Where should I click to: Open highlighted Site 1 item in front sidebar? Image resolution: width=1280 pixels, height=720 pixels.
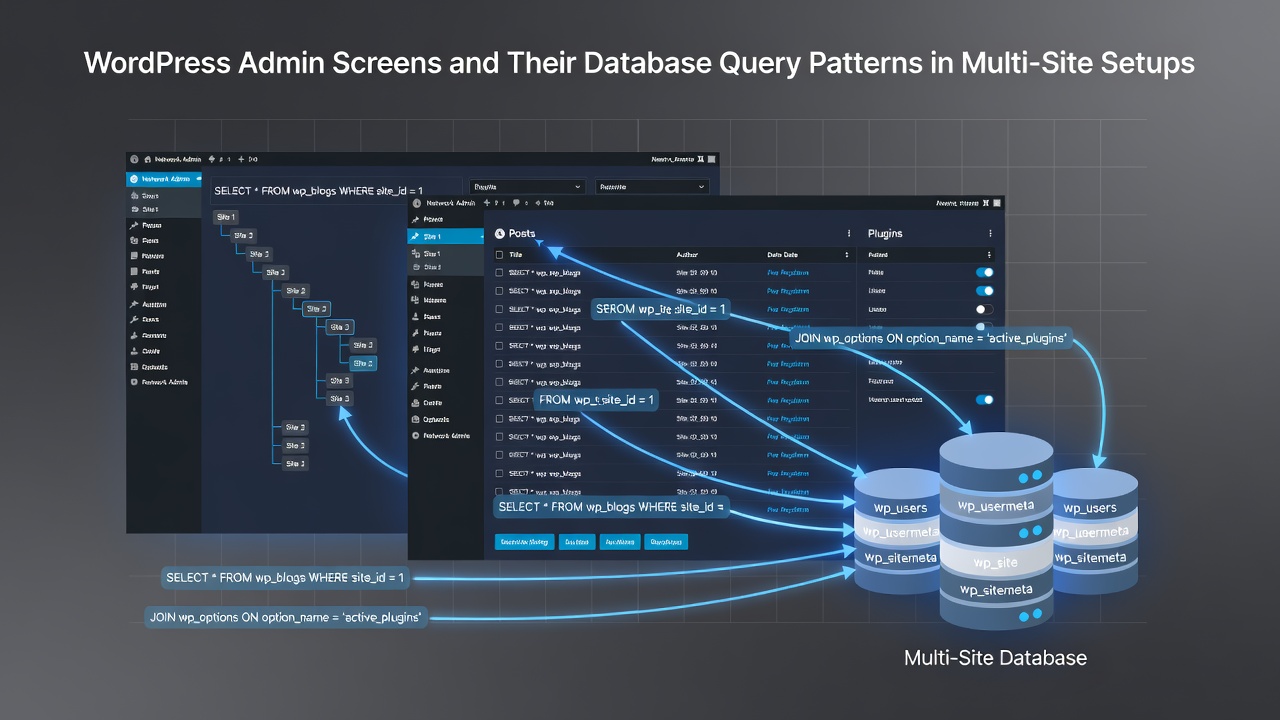[444, 236]
